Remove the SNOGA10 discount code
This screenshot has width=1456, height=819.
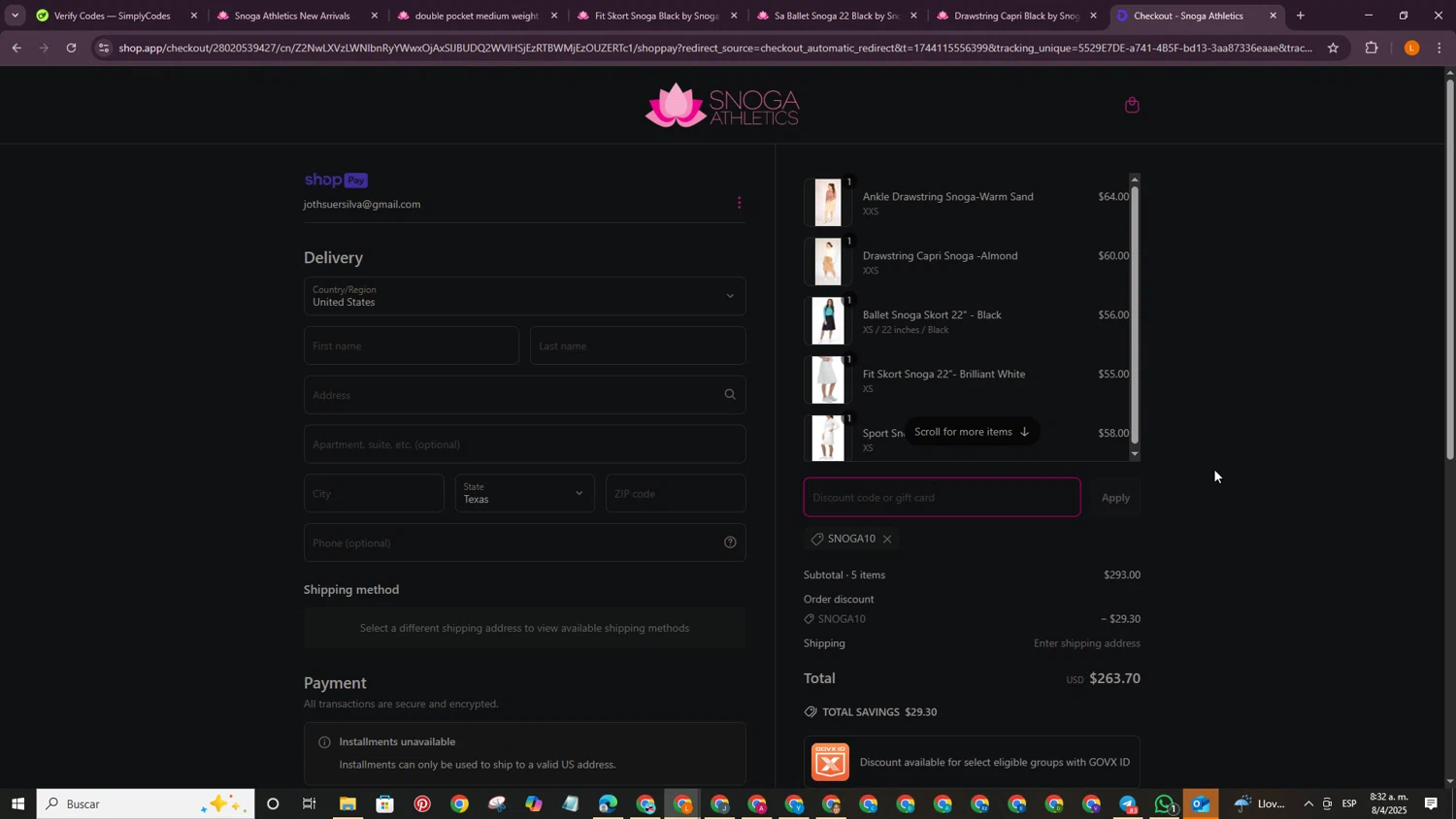click(x=887, y=540)
